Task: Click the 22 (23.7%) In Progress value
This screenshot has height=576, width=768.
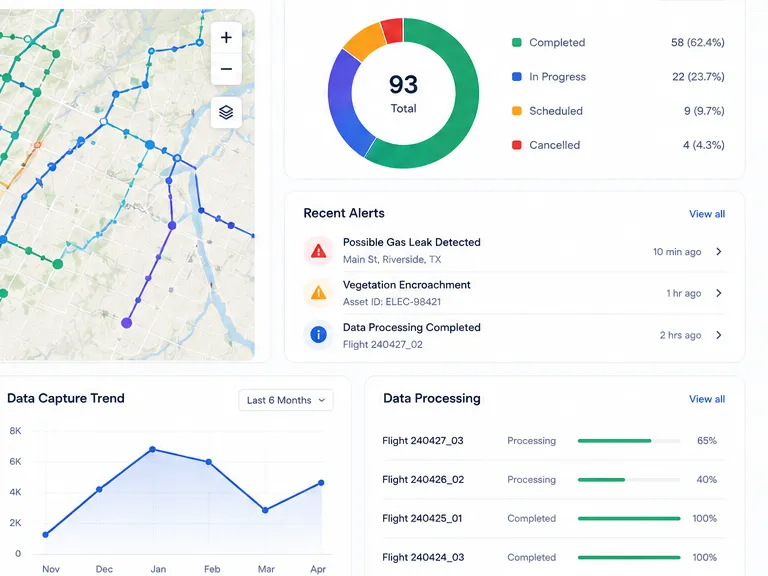Action: 698,77
